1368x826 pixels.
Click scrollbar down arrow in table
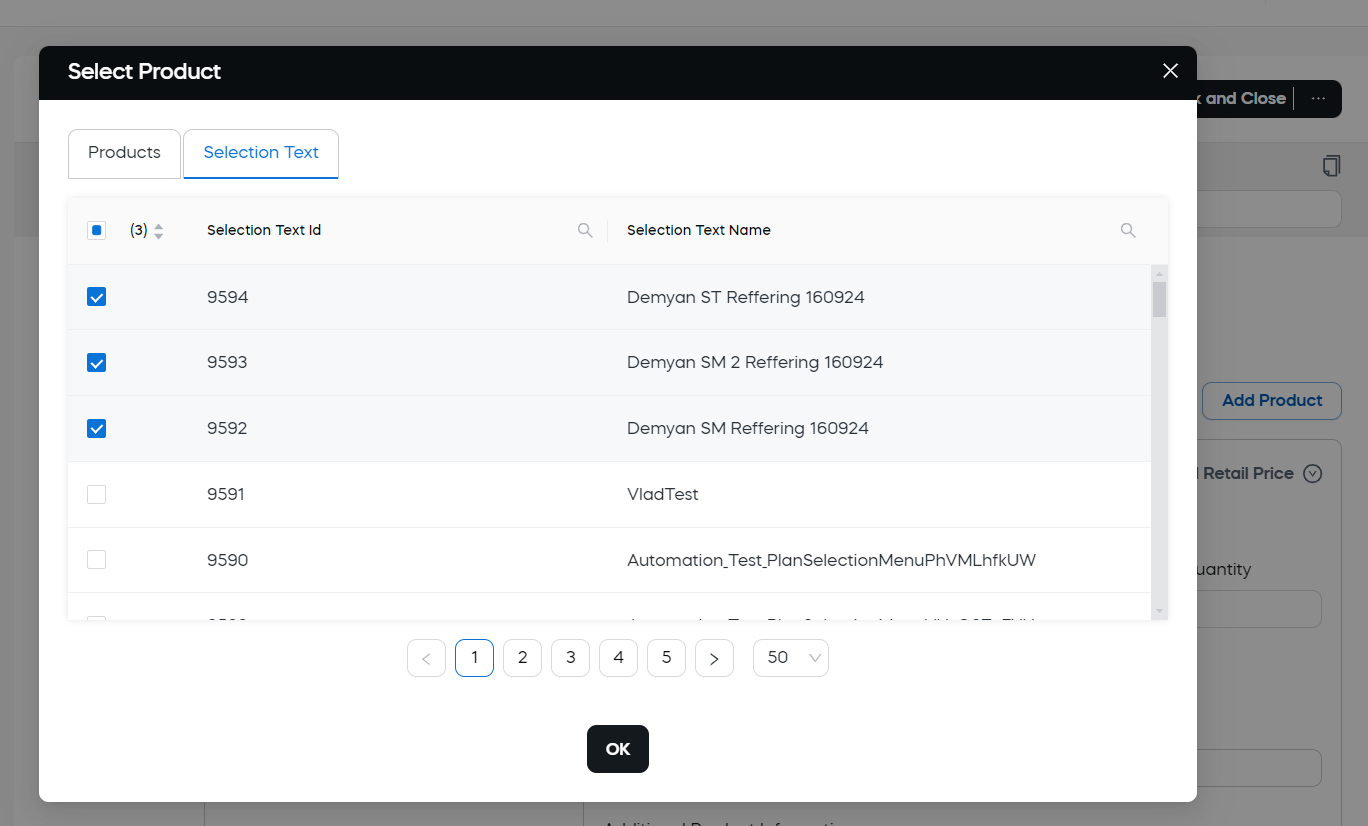pos(1159,610)
